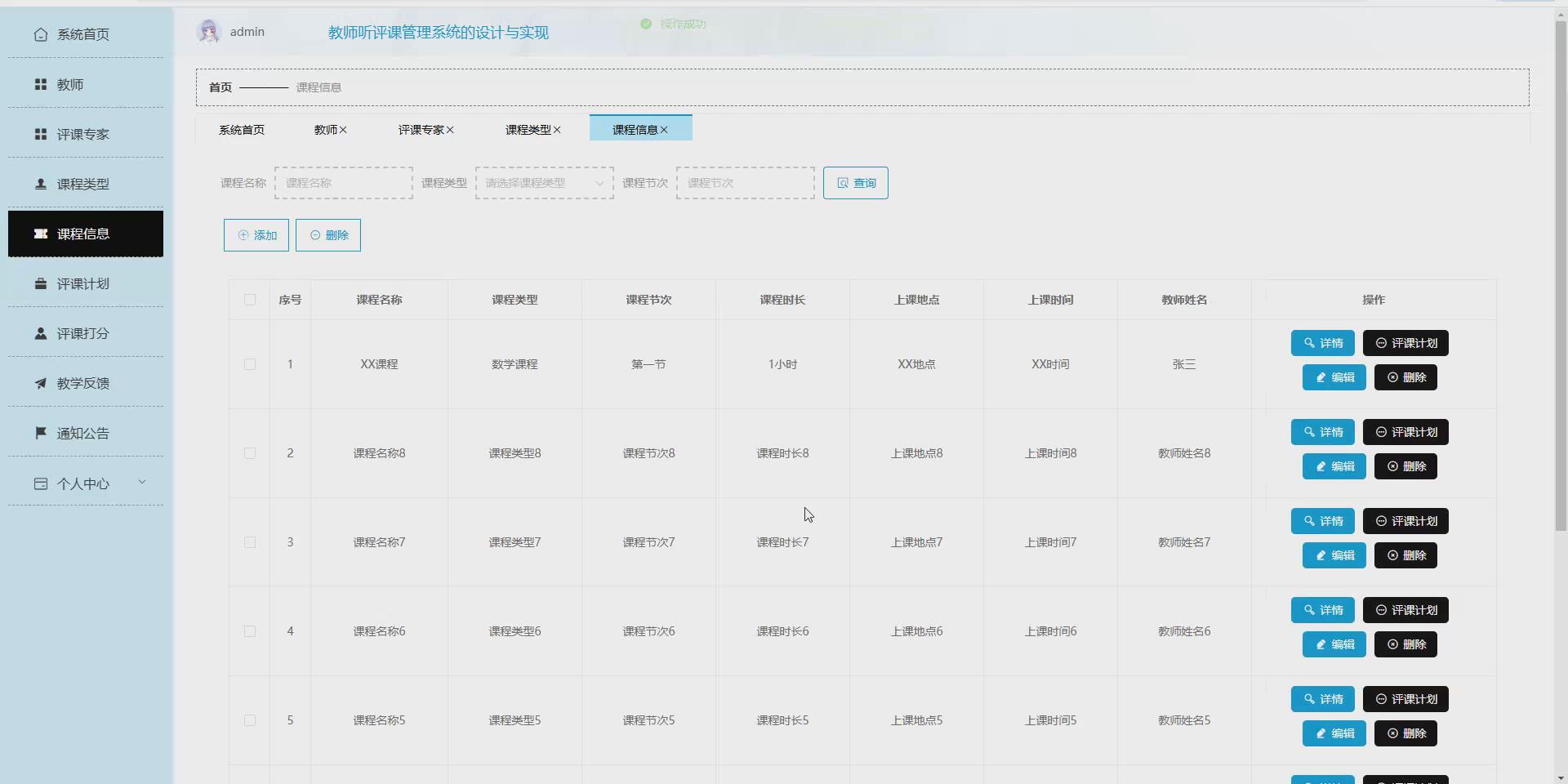The image size is (1568, 784).
Task: Click scrollbar down arrow at bottom right
Action: click(x=1561, y=777)
